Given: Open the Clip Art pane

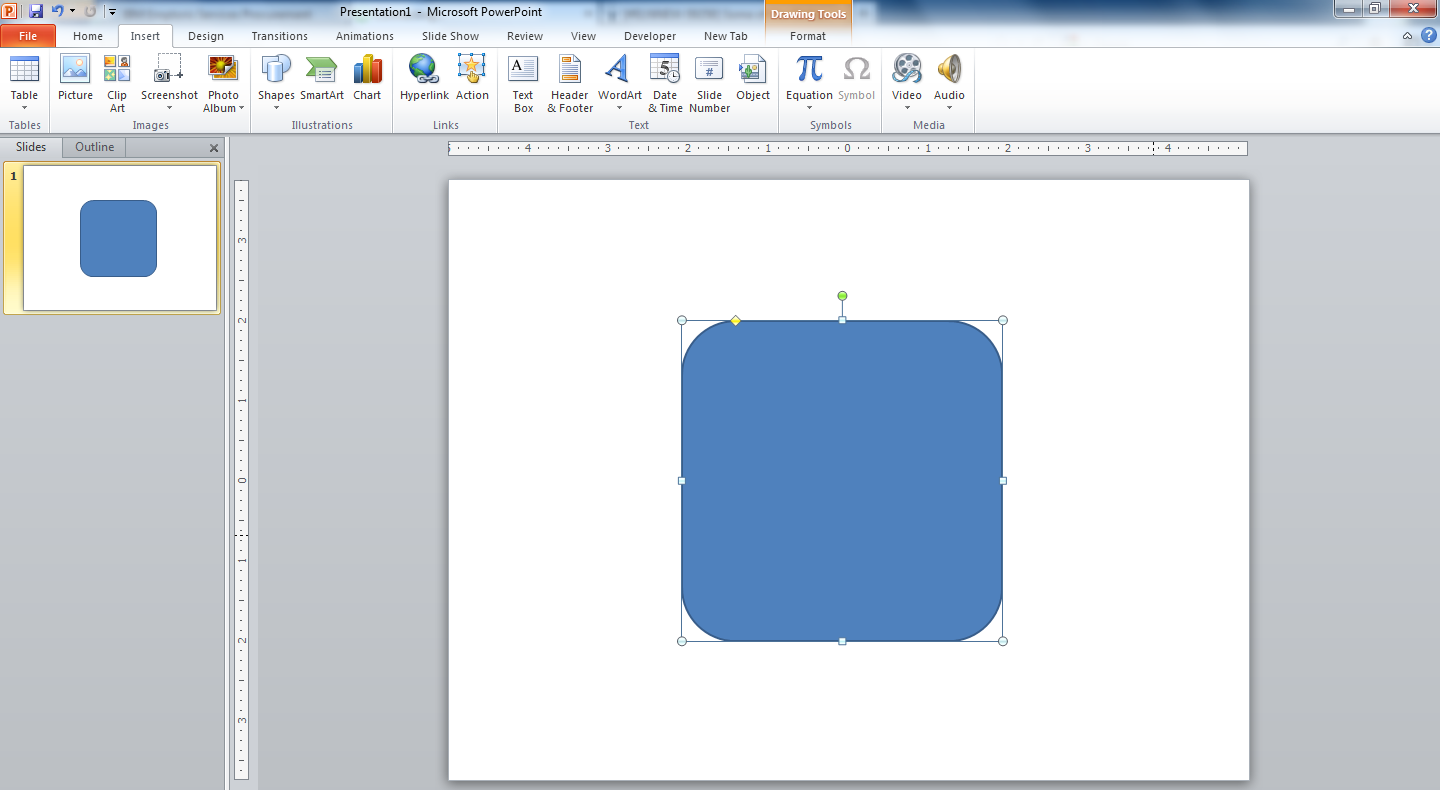Looking at the screenshot, I should [117, 83].
